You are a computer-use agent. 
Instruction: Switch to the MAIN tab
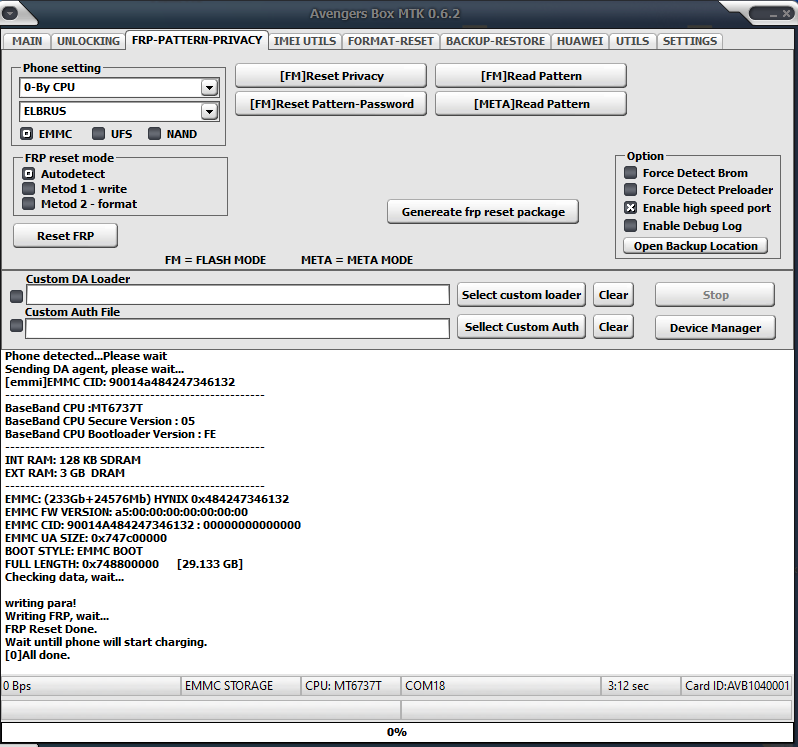coord(27,41)
